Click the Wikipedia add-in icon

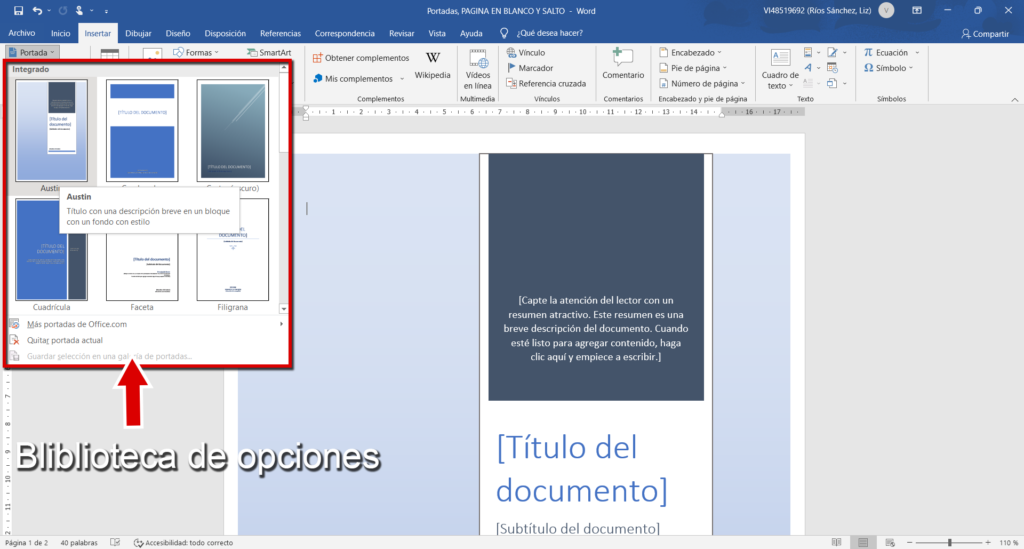coord(432,65)
